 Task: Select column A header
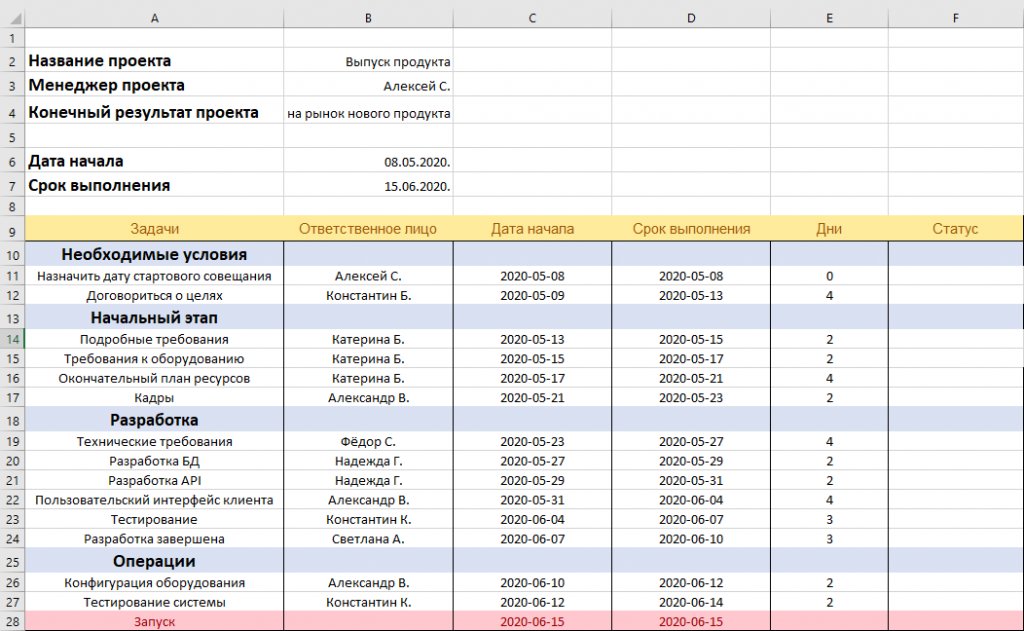click(154, 18)
